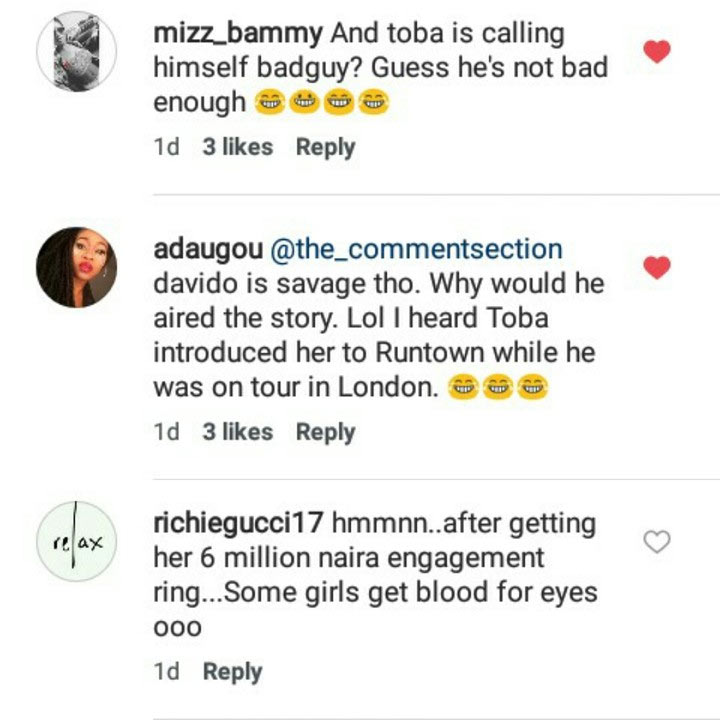
Task: Open mizz_bammy's profile picture
Action: 76,51
